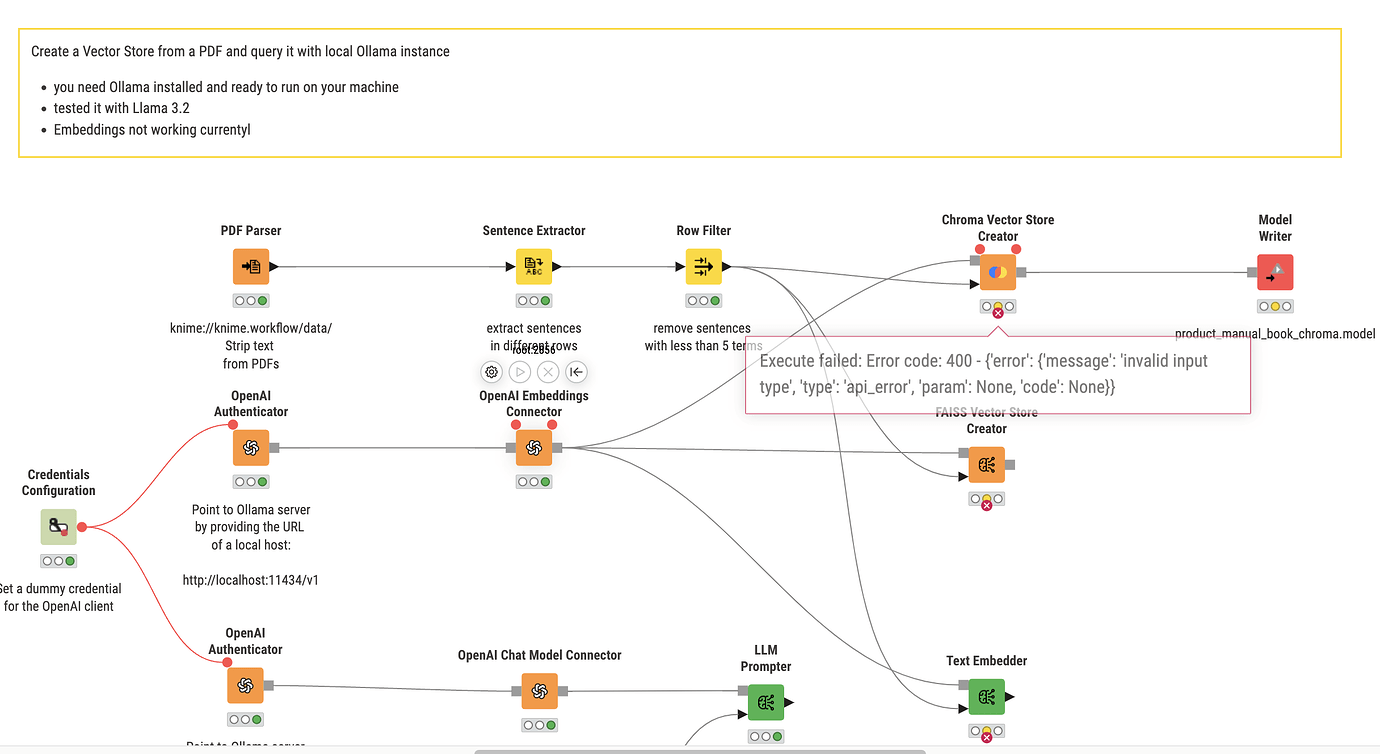Select the LLM Prompter node
1380x754 pixels.
[765, 702]
